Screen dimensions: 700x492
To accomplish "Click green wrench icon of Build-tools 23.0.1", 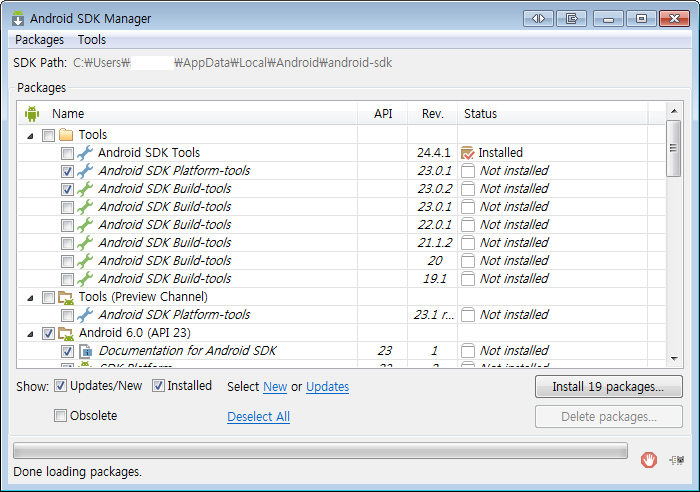I will click(x=85, y=207).
